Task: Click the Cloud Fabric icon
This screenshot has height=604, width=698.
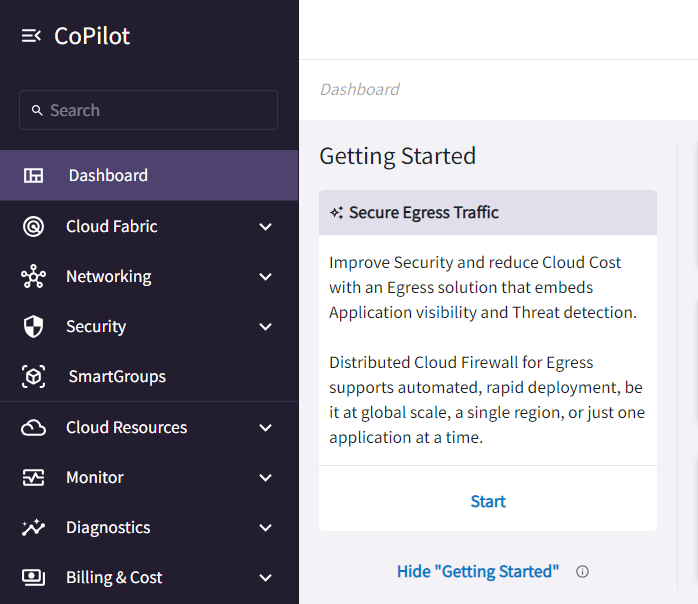Action: (x=33, y=227)
